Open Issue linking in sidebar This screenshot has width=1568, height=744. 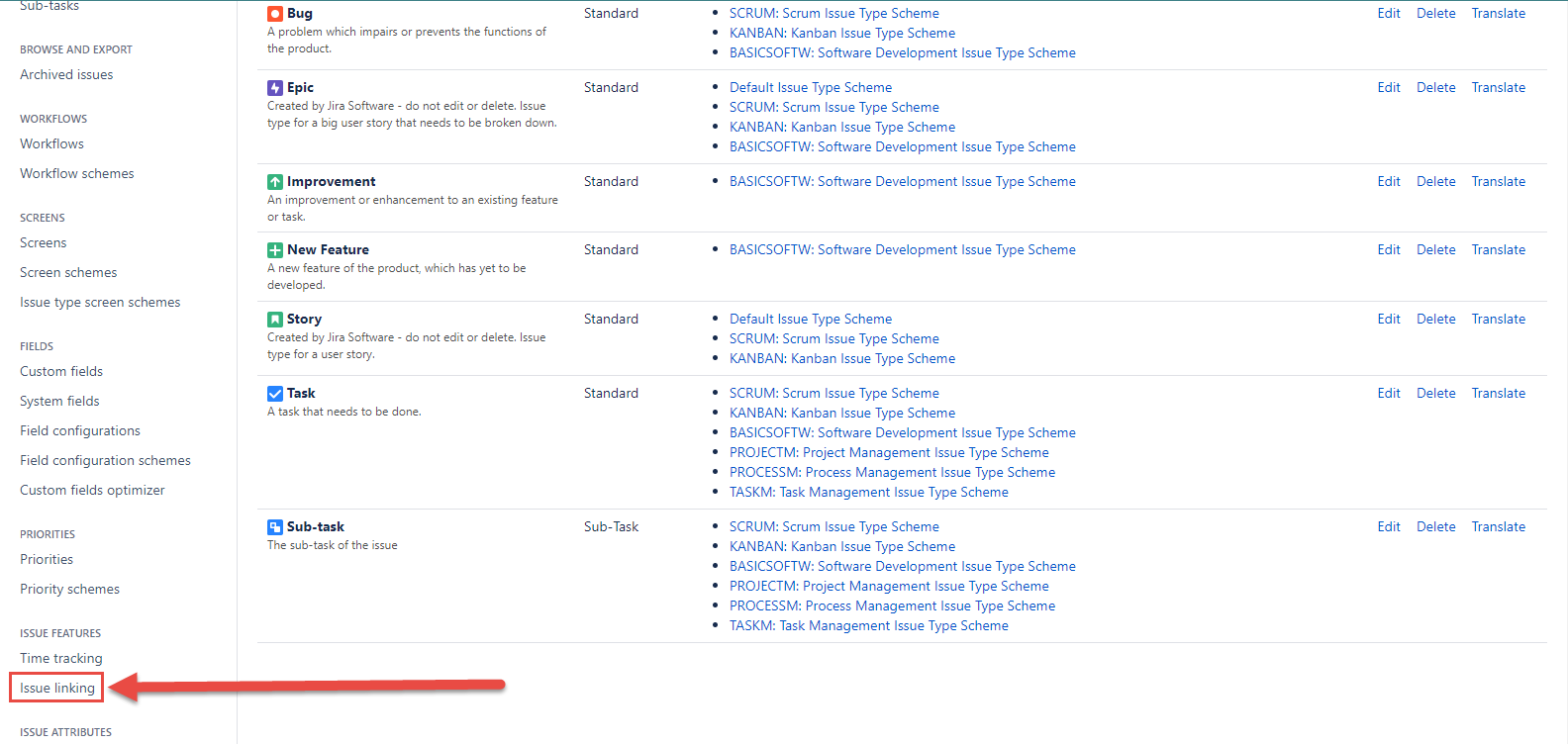pos(57,688)
